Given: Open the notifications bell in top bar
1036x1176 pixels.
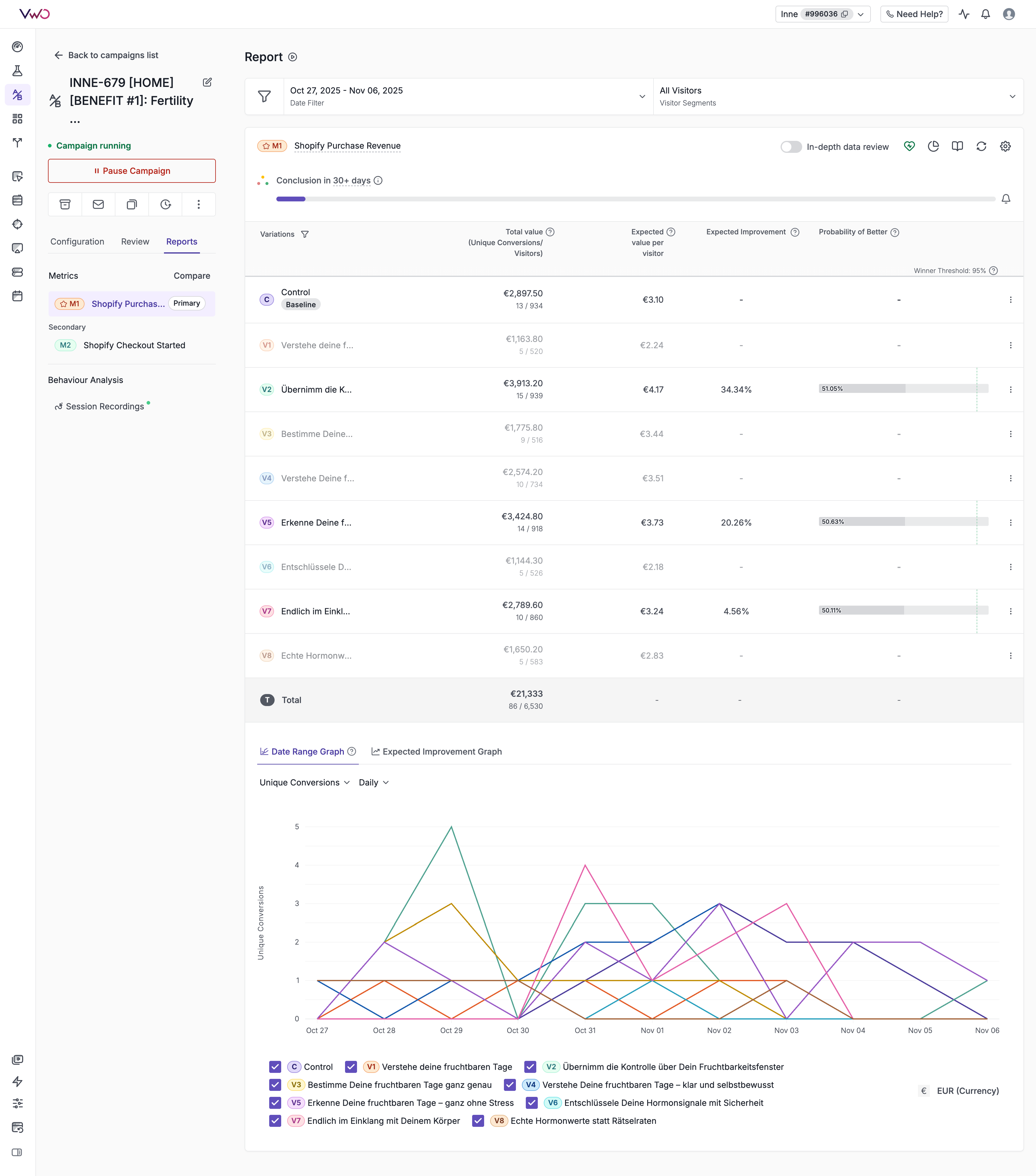Looking at the screenshot, I should point(985,14).
